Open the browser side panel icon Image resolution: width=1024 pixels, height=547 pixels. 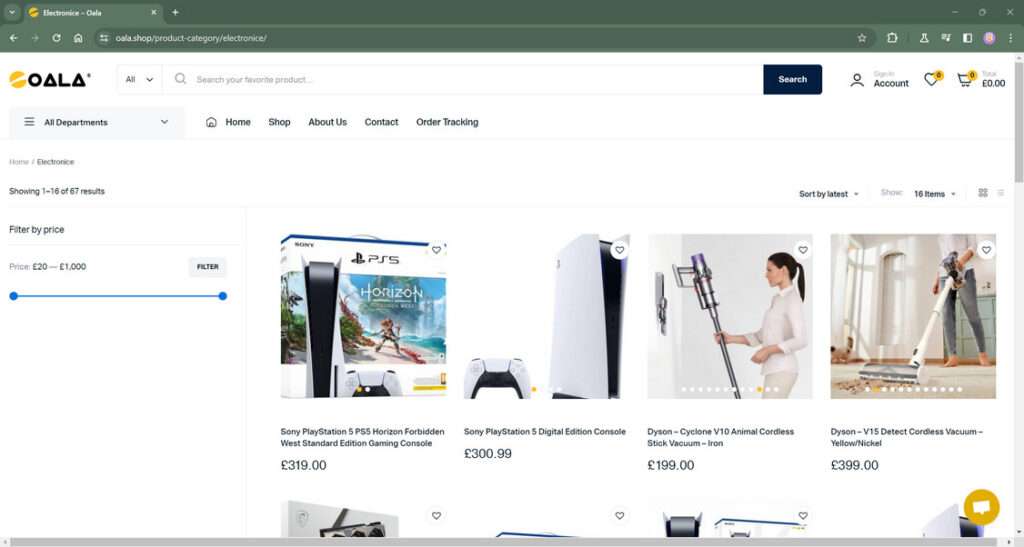967,38
